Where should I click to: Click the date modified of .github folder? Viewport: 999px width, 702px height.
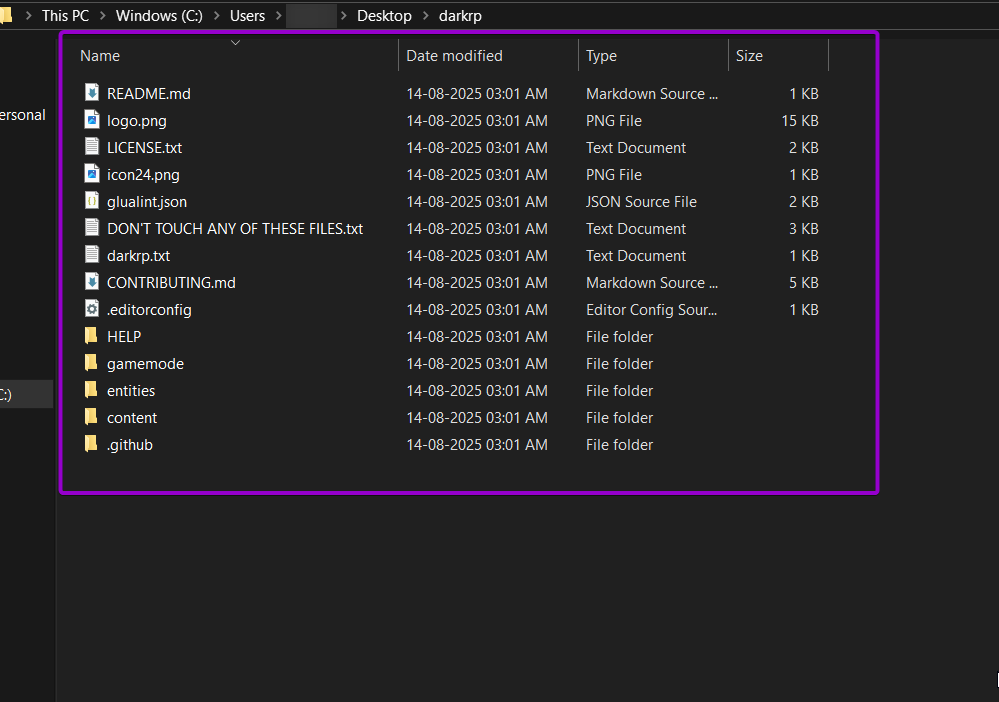click(477, 445)
